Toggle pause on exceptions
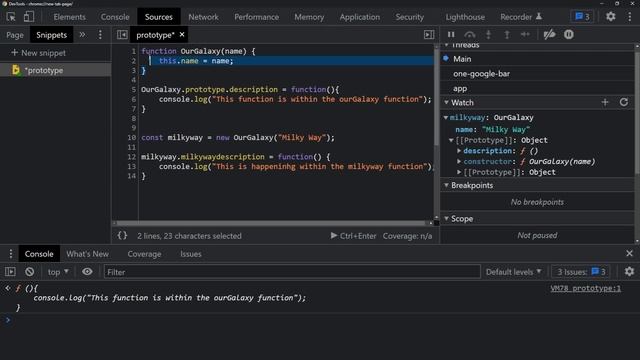Viewport: 640px width, 360px height. 569,35
